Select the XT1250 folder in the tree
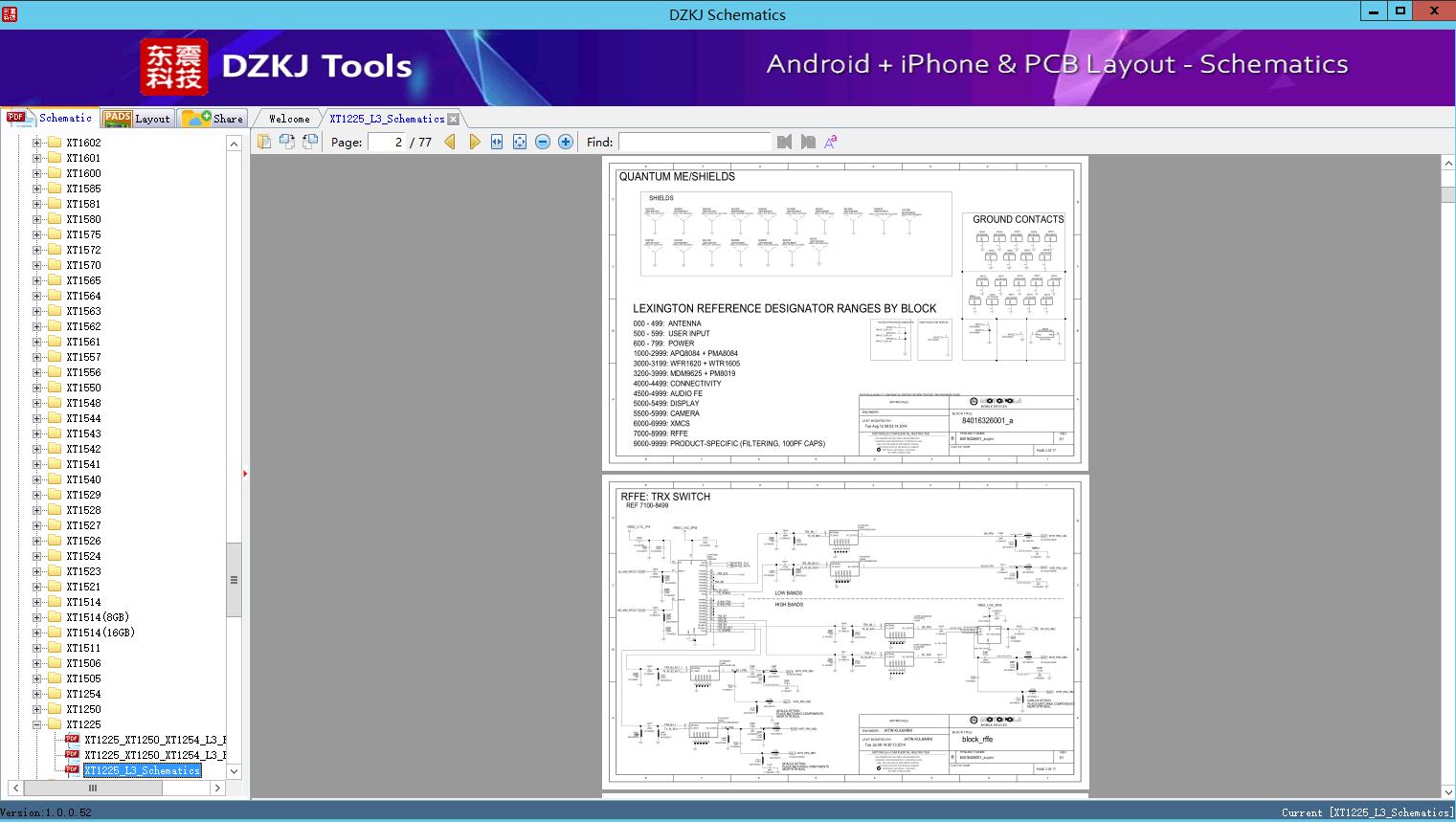The image size is (1456, 822). (83, 709)
